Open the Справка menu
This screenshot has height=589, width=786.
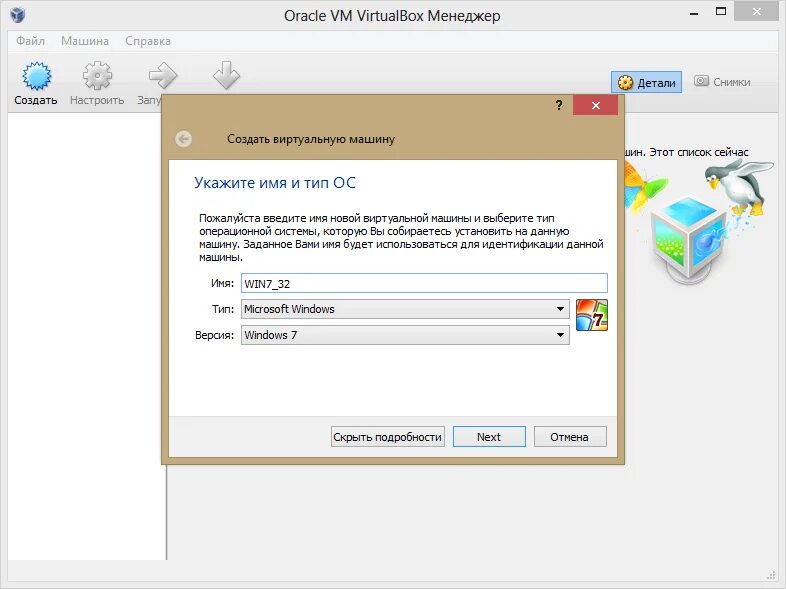(148, 41)
